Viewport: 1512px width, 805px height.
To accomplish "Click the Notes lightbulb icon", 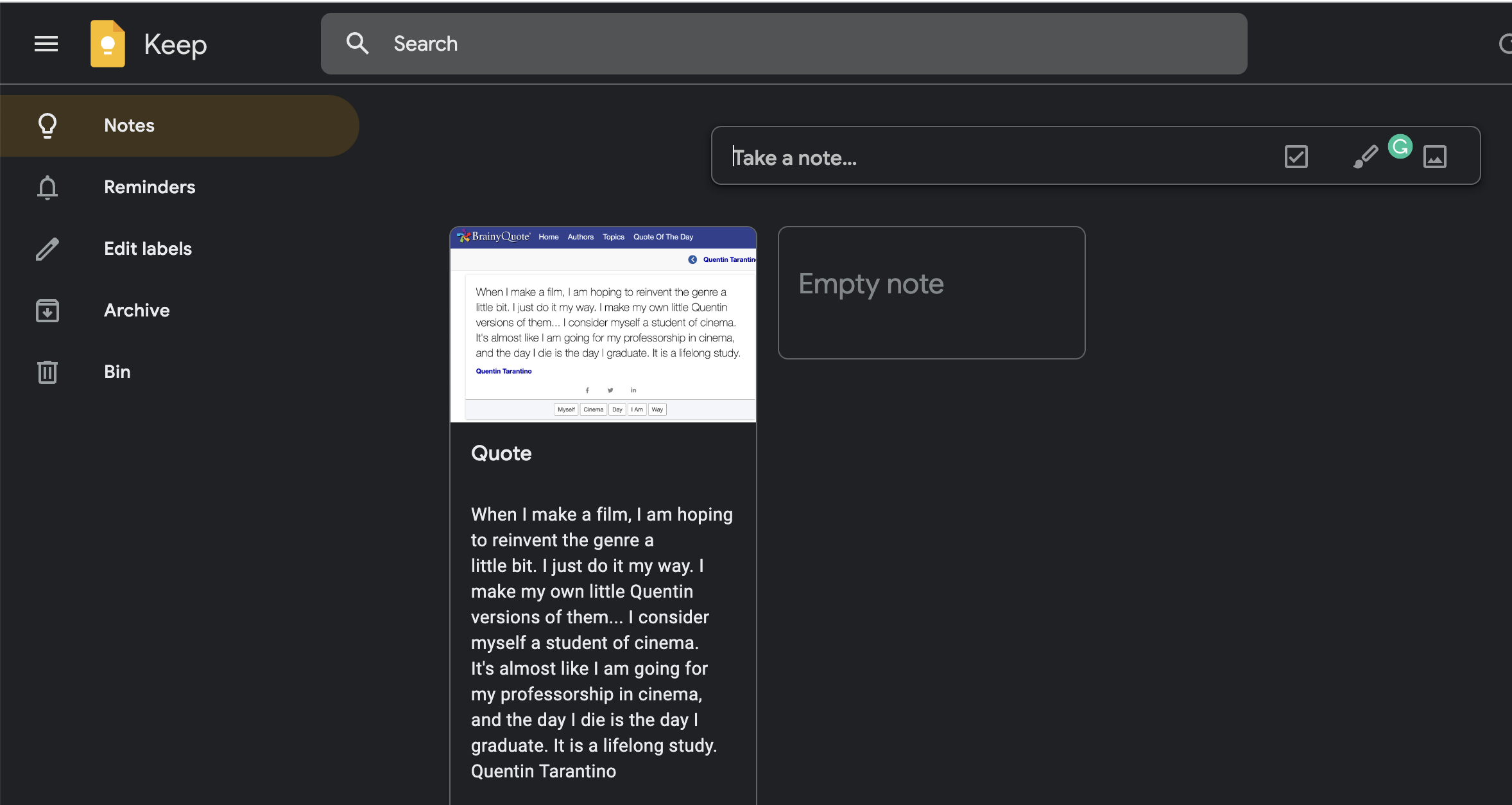I will coord(47,125).
